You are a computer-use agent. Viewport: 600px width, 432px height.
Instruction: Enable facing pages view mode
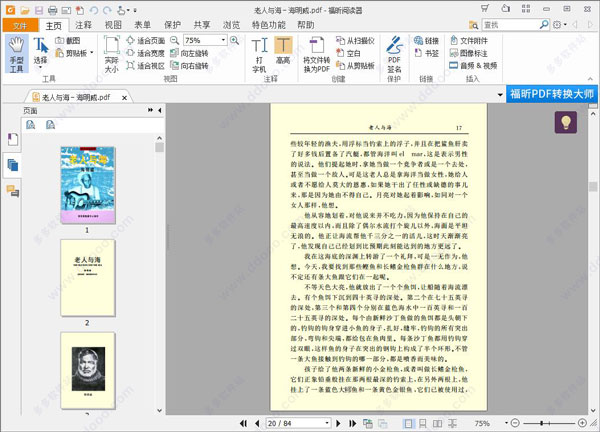[437, 423]
